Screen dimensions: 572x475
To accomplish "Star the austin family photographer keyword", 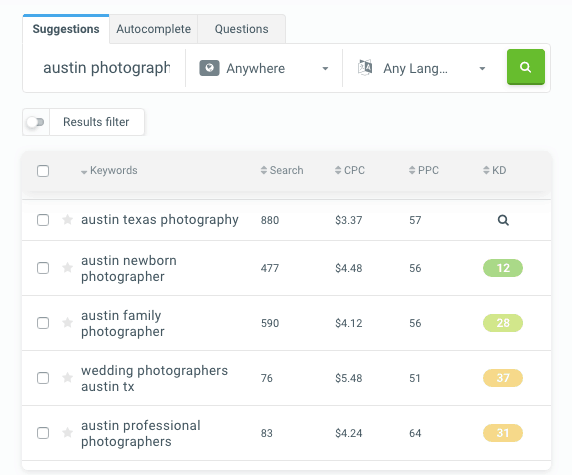I will pos(67,323).
